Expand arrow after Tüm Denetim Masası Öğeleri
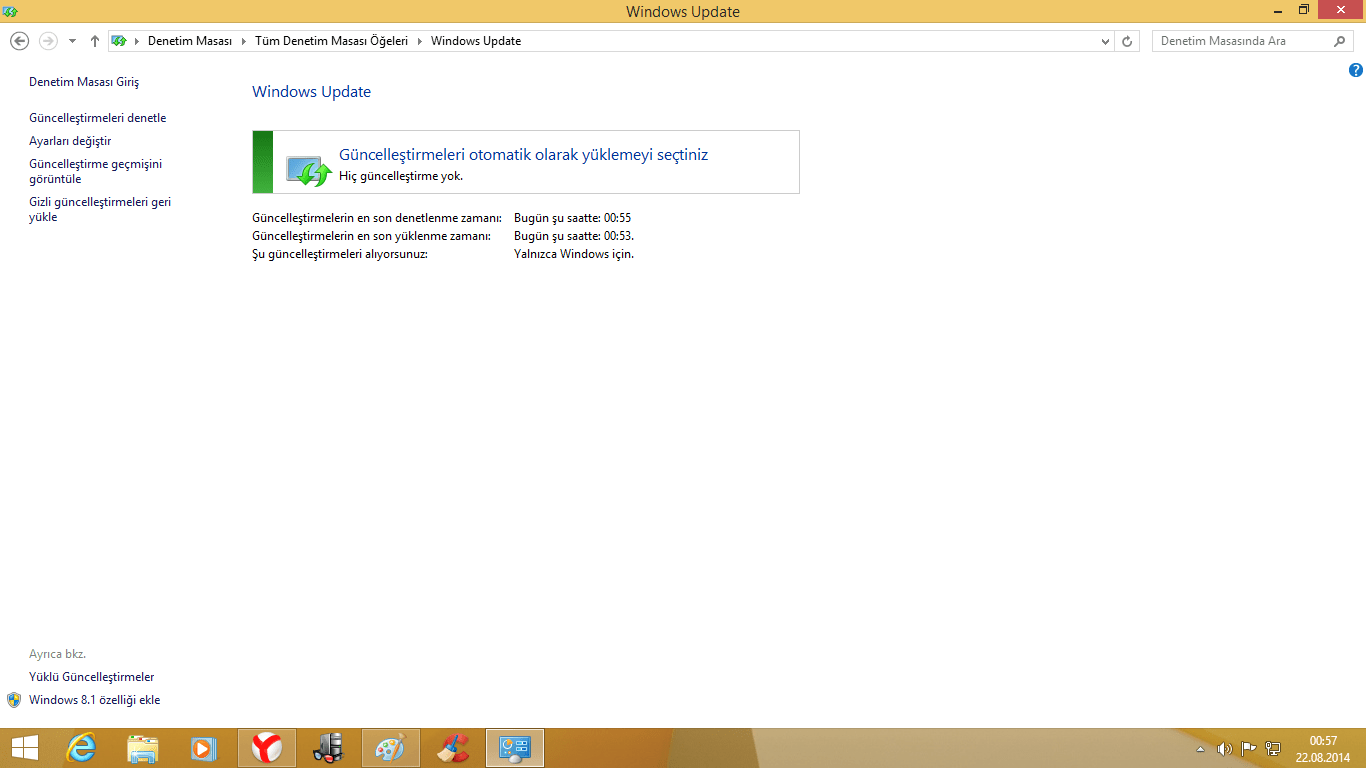Screen dimensions: 1366x768 pos(420,41)
